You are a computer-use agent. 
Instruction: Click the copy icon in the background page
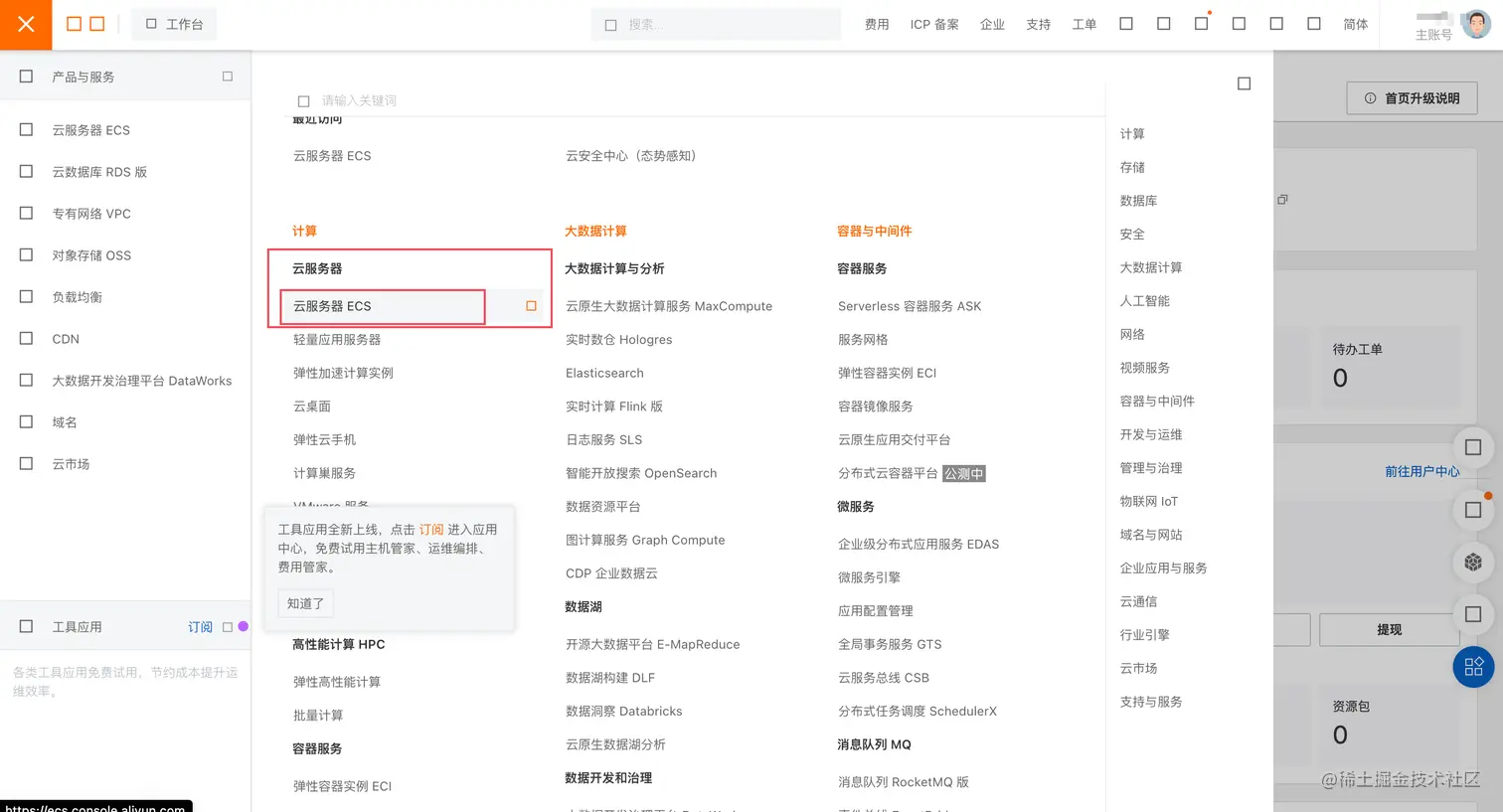pyautogui.click(x=1282, y=200)
